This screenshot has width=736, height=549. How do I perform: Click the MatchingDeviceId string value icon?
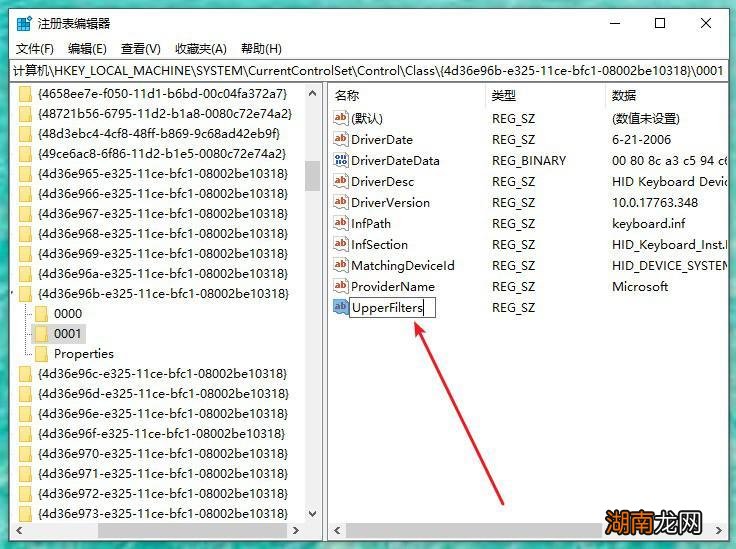340,265
